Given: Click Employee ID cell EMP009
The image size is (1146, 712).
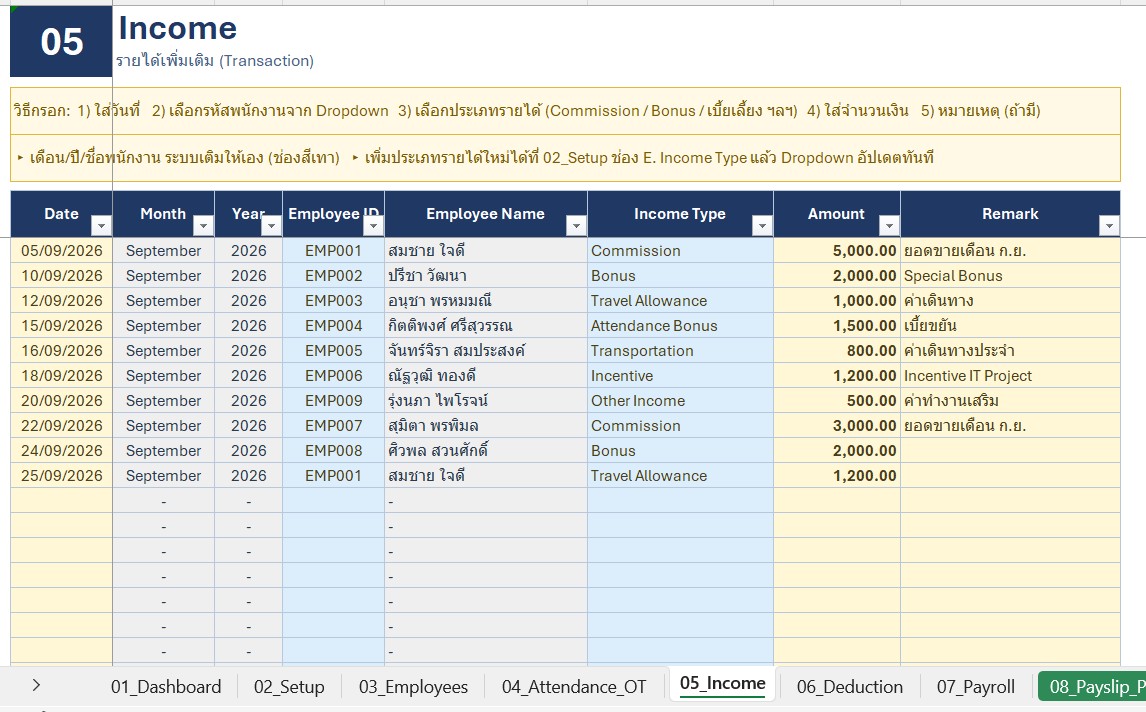Looking at the screenshot, I should [x=333, y=401].
